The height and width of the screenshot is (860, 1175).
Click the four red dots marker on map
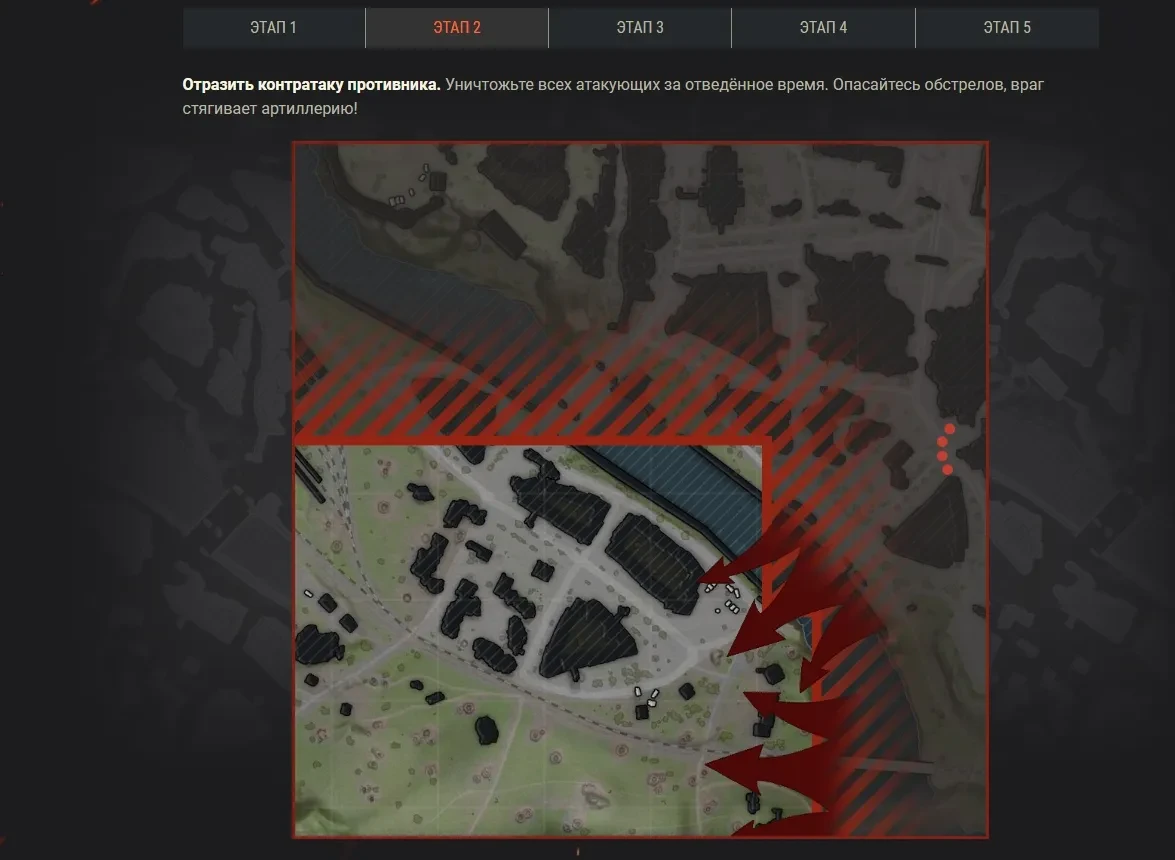(x=946, y=449)
